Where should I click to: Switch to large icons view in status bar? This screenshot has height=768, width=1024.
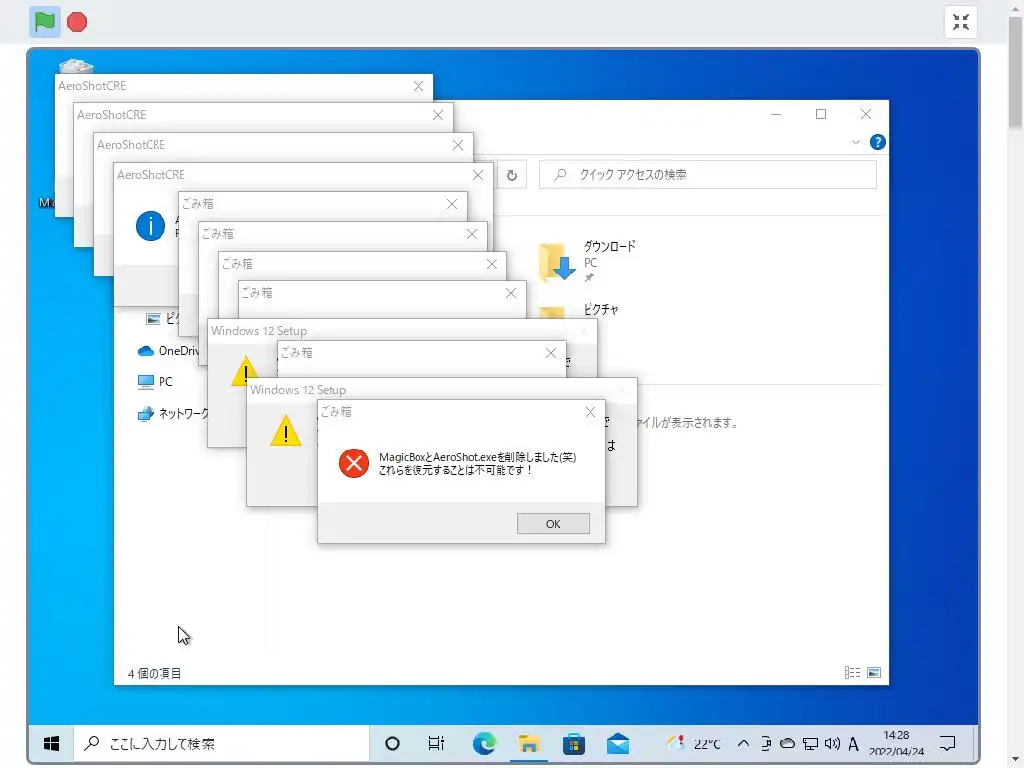[874, 672]
